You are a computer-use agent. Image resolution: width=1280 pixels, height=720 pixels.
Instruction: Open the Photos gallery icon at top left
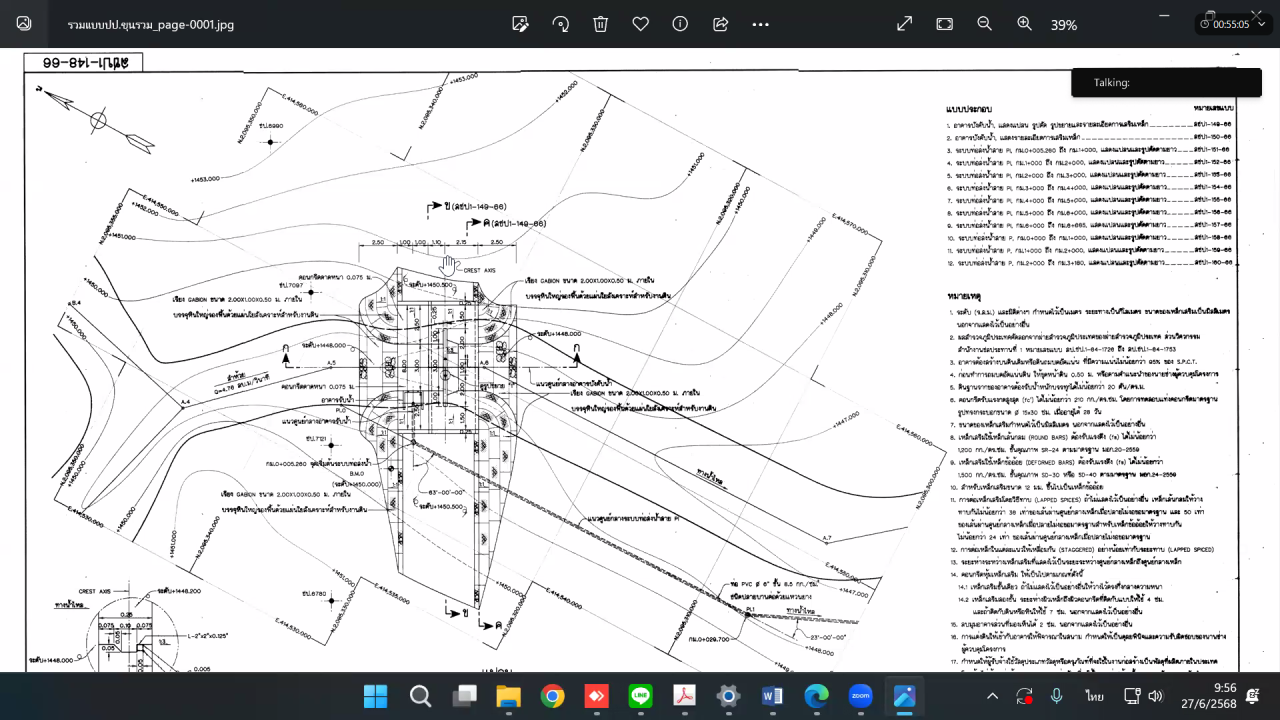tap(24, 24)
